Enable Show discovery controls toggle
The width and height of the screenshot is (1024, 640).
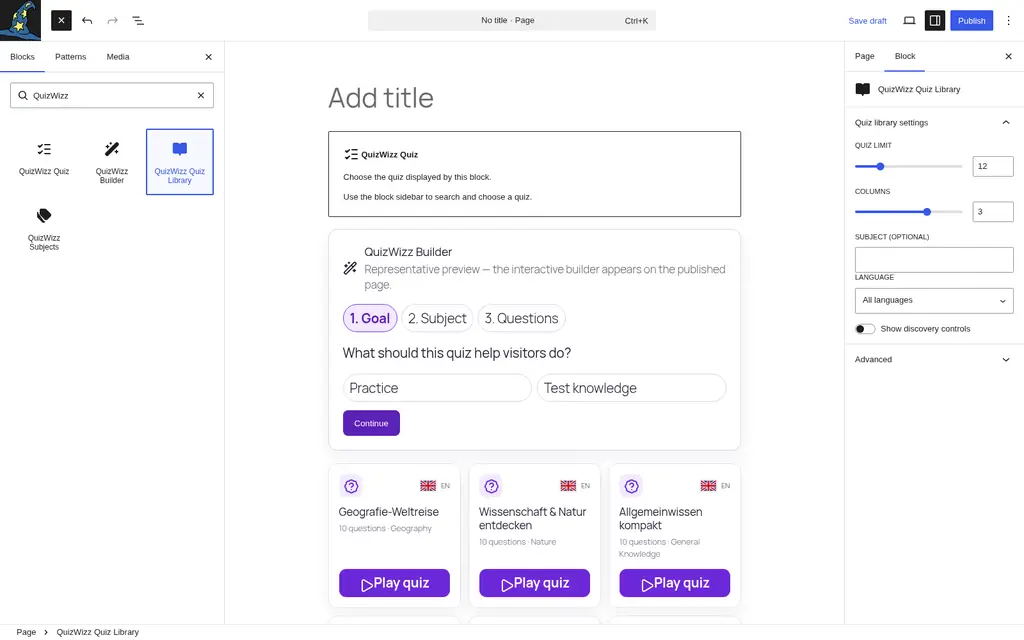[865, 329]
